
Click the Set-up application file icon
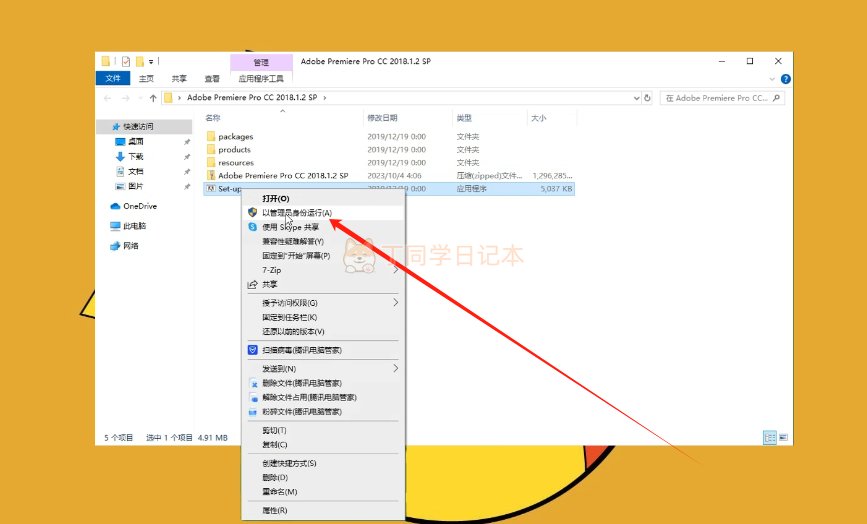211,188
